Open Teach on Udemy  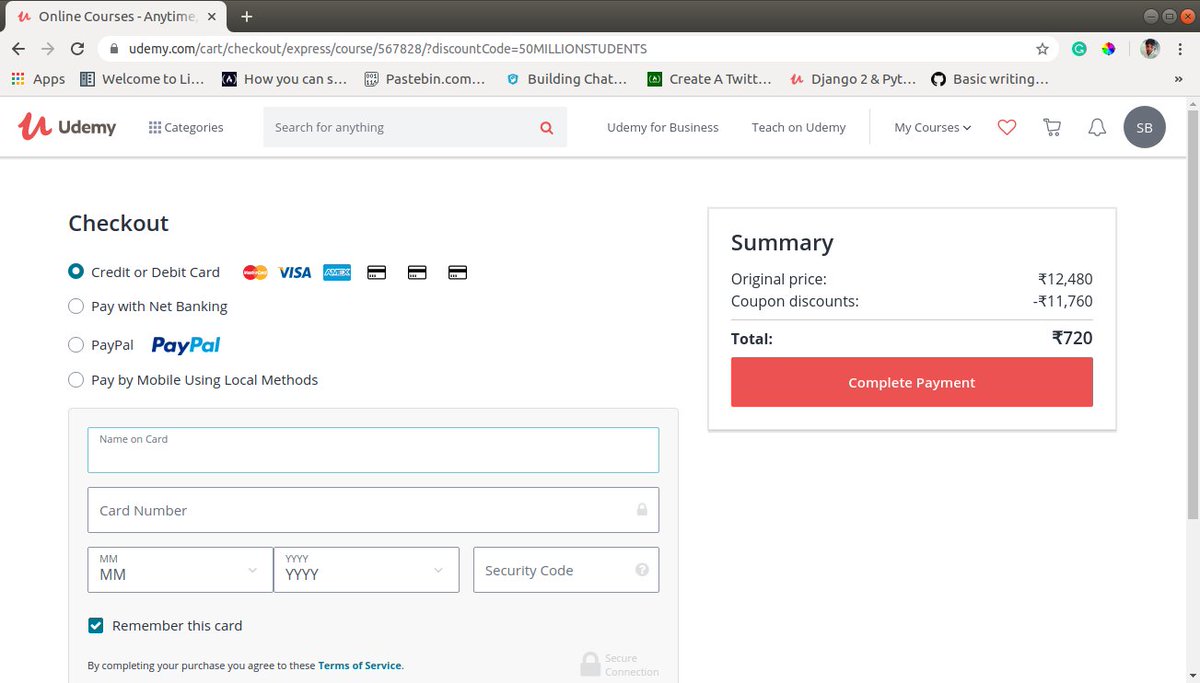coord(799,127)
